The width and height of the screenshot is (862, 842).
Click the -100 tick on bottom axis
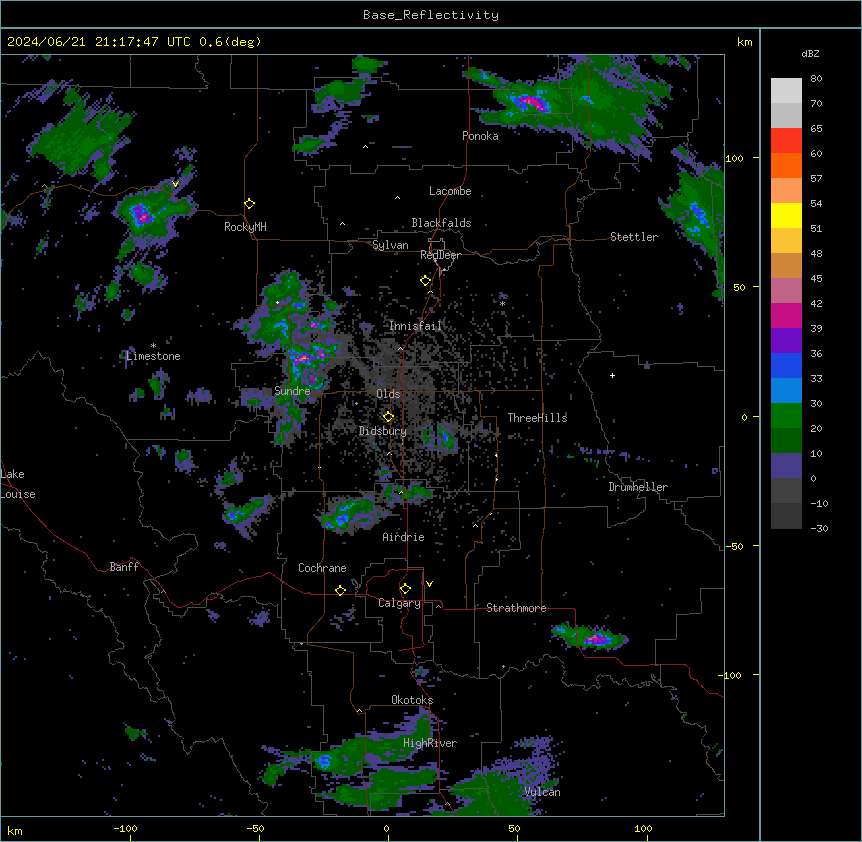coord(125,829)
